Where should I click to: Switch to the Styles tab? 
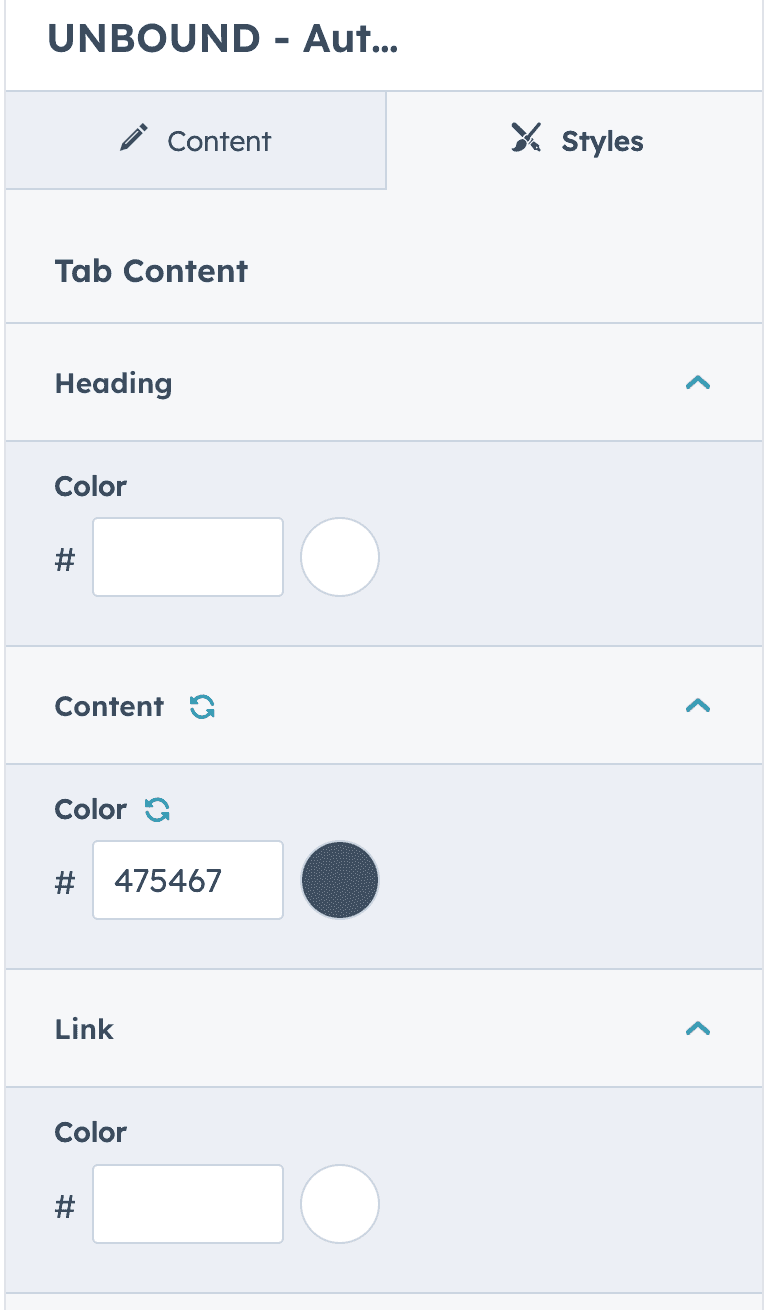pos(576,140)
